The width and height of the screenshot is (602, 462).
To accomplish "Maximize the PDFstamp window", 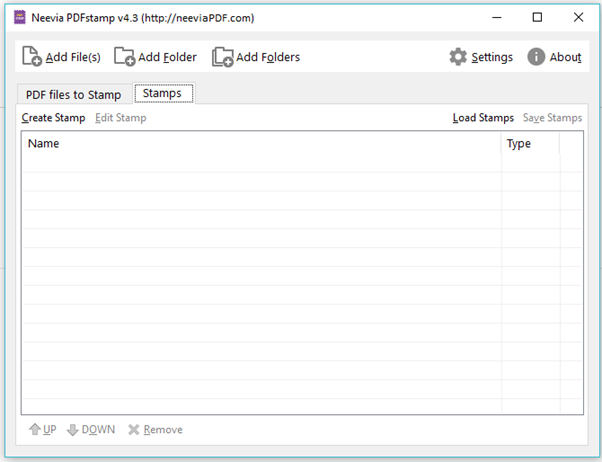I will [537, 17].
